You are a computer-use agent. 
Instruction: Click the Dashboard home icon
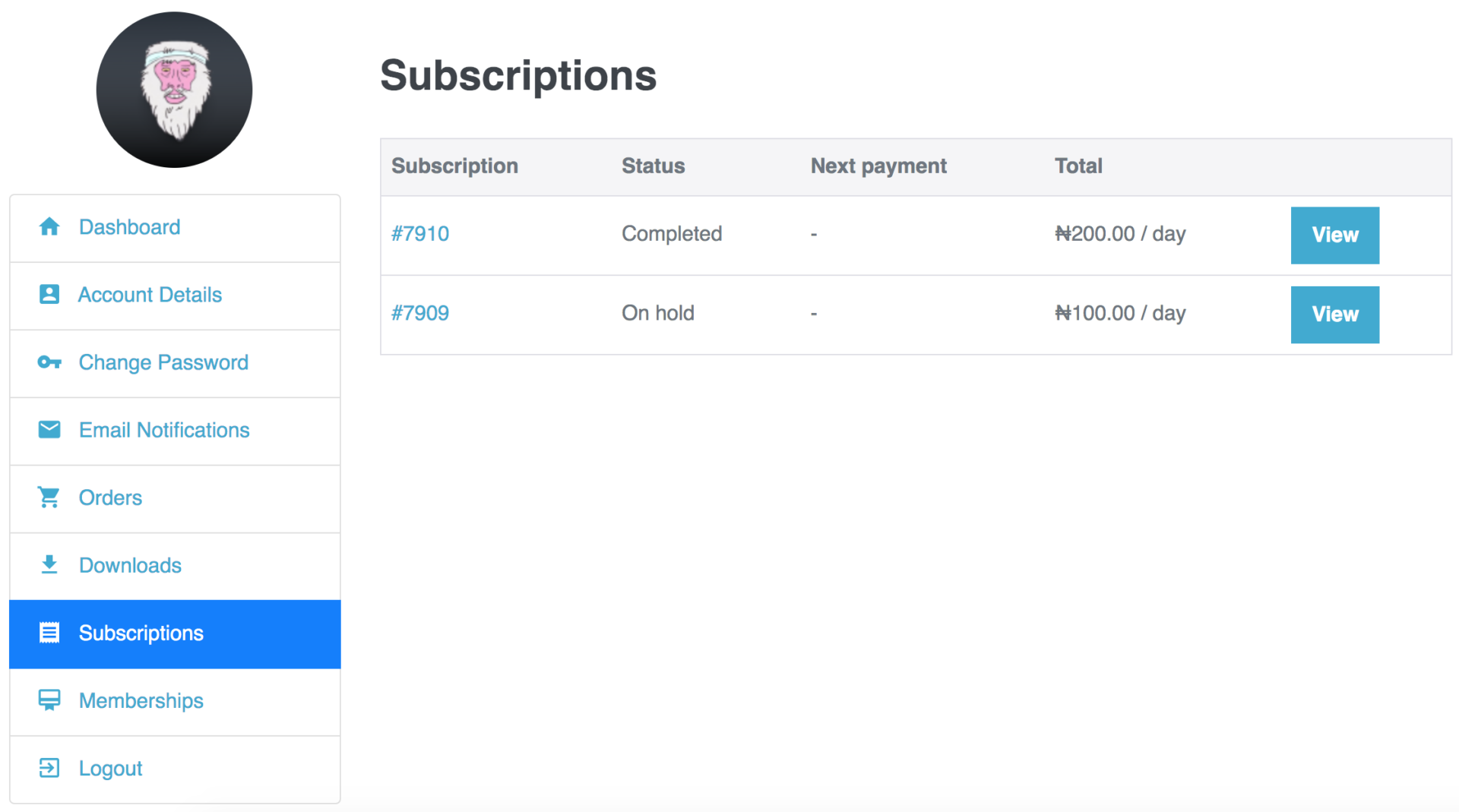[49, 226]
